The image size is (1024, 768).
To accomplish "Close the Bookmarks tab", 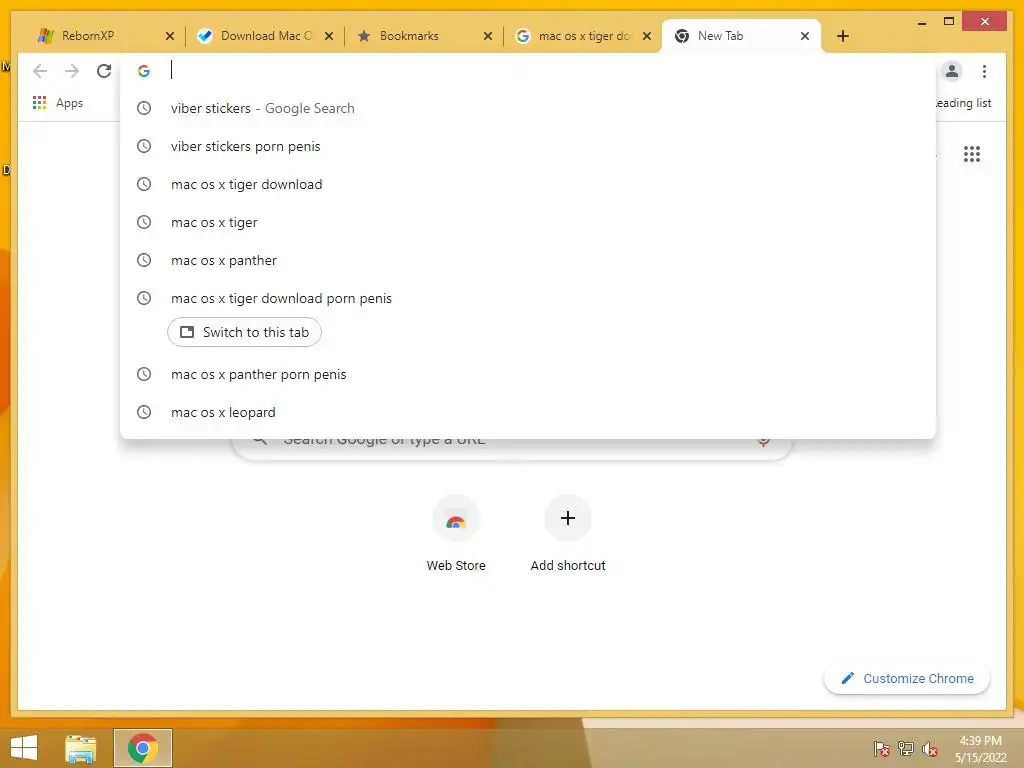I will coord(488,36).
